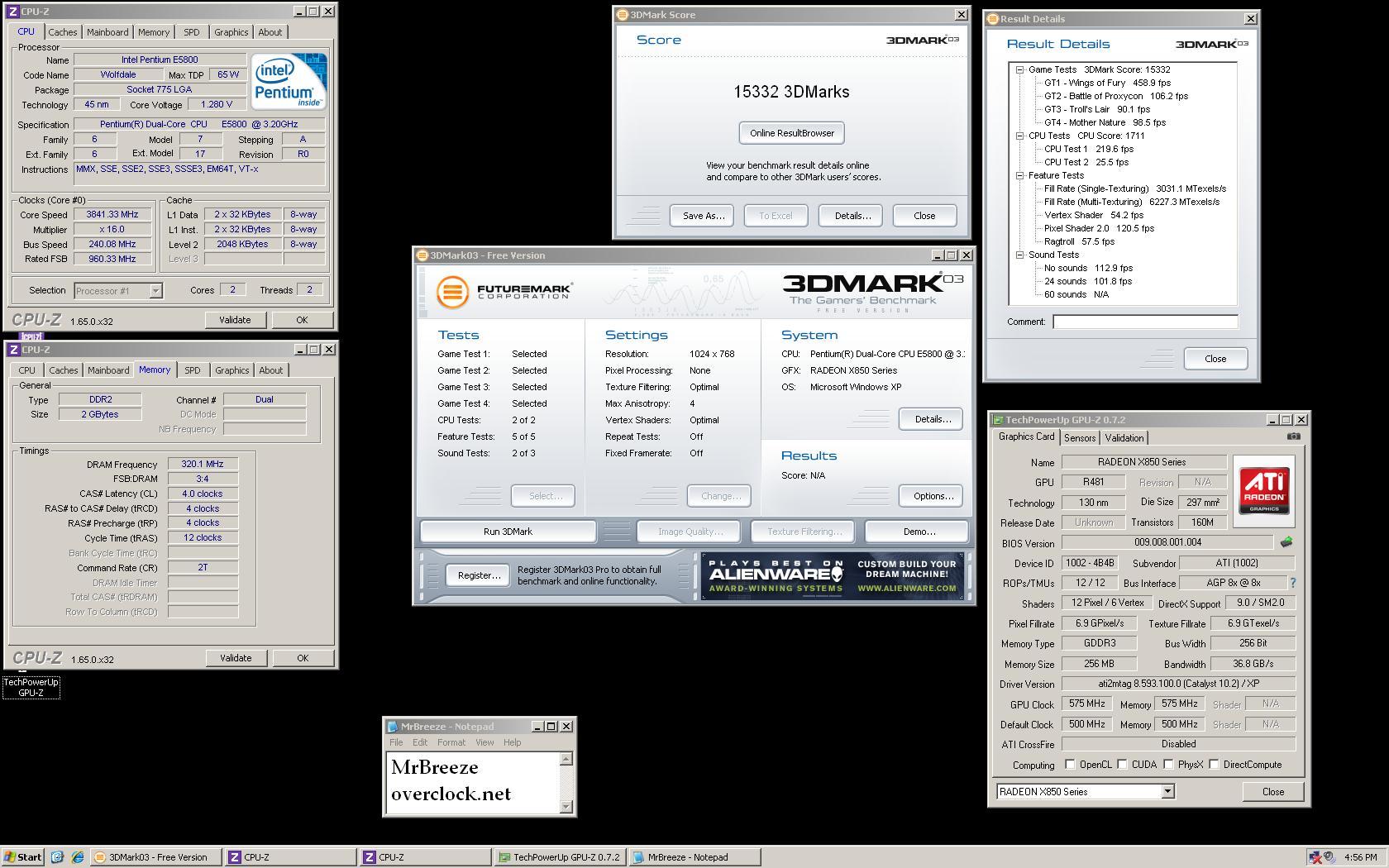Collapse the Game Tests tree node

[1020, 69]
